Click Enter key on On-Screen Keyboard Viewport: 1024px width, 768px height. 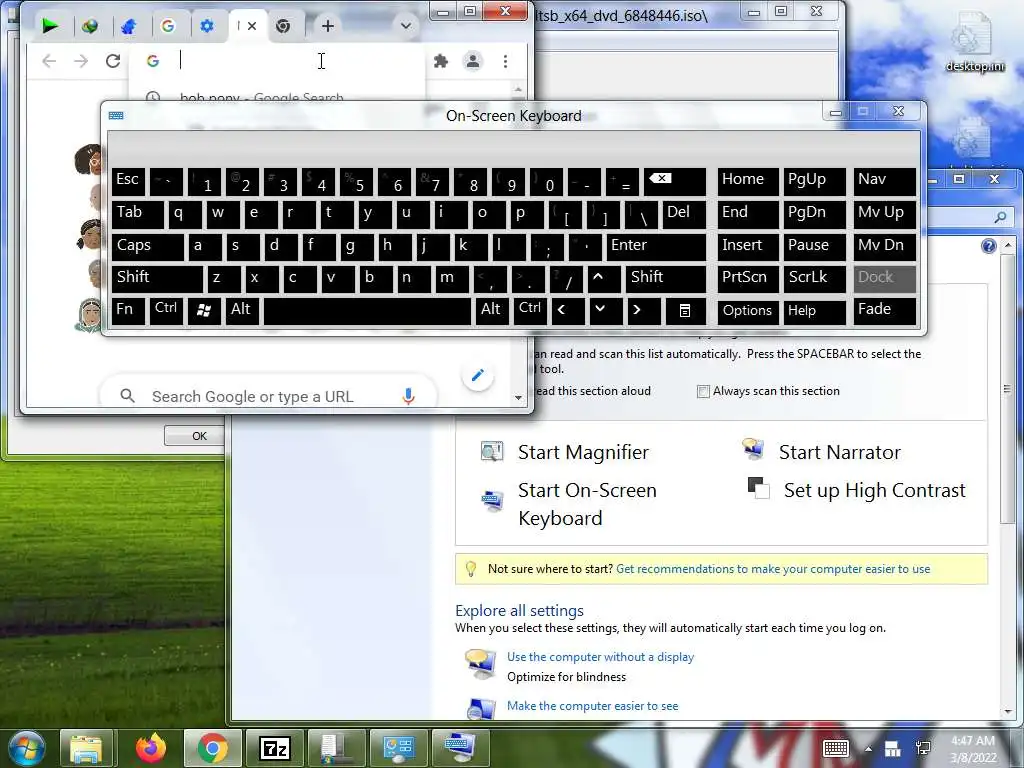click(656, 246)
